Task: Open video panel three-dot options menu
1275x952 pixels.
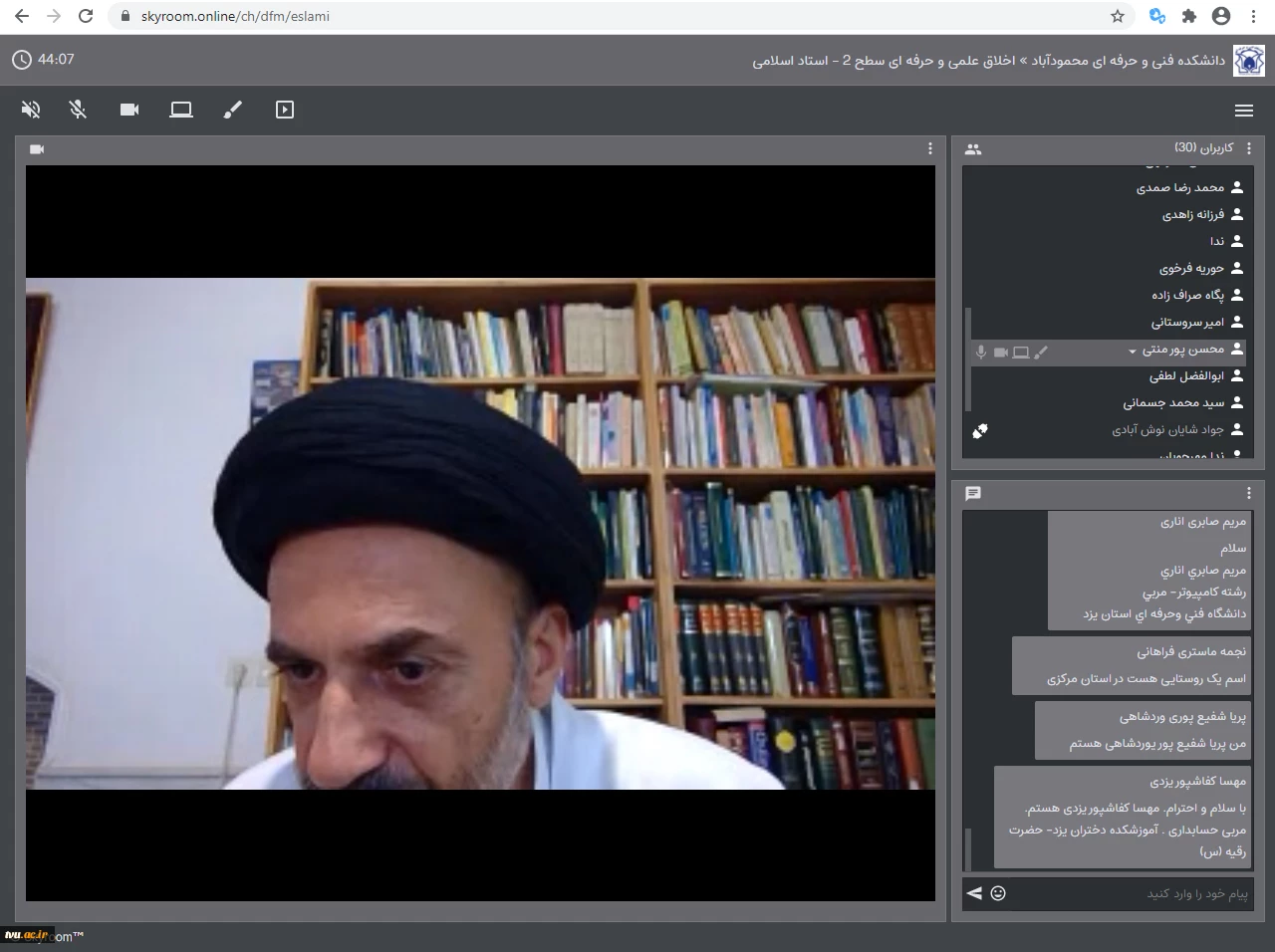Action: 930,148
